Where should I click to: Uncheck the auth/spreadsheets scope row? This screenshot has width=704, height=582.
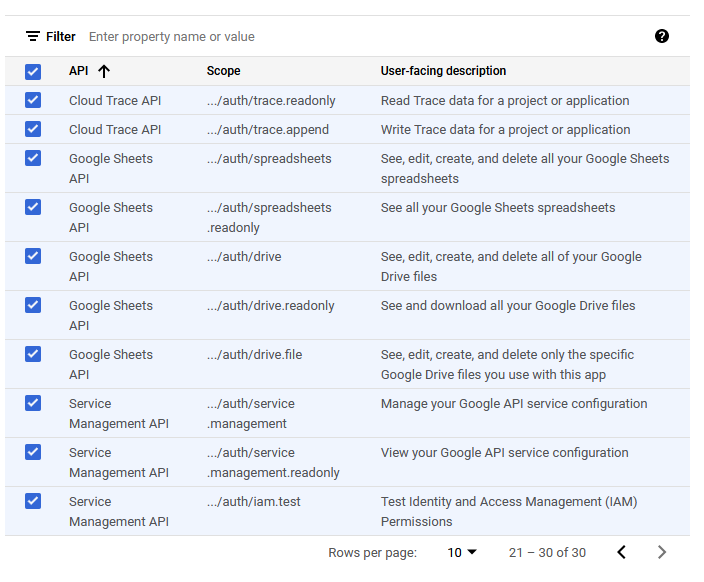[33, 158]
